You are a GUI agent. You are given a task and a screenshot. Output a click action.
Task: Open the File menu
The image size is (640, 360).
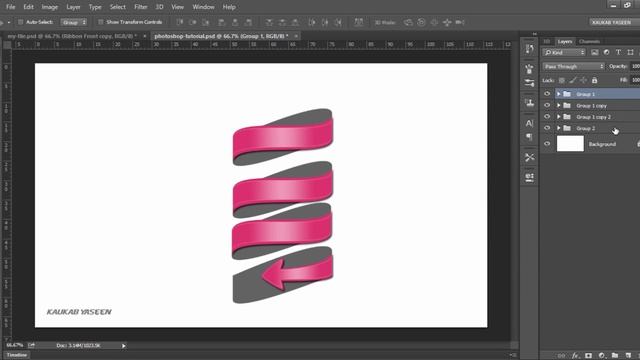pos(11,7)
